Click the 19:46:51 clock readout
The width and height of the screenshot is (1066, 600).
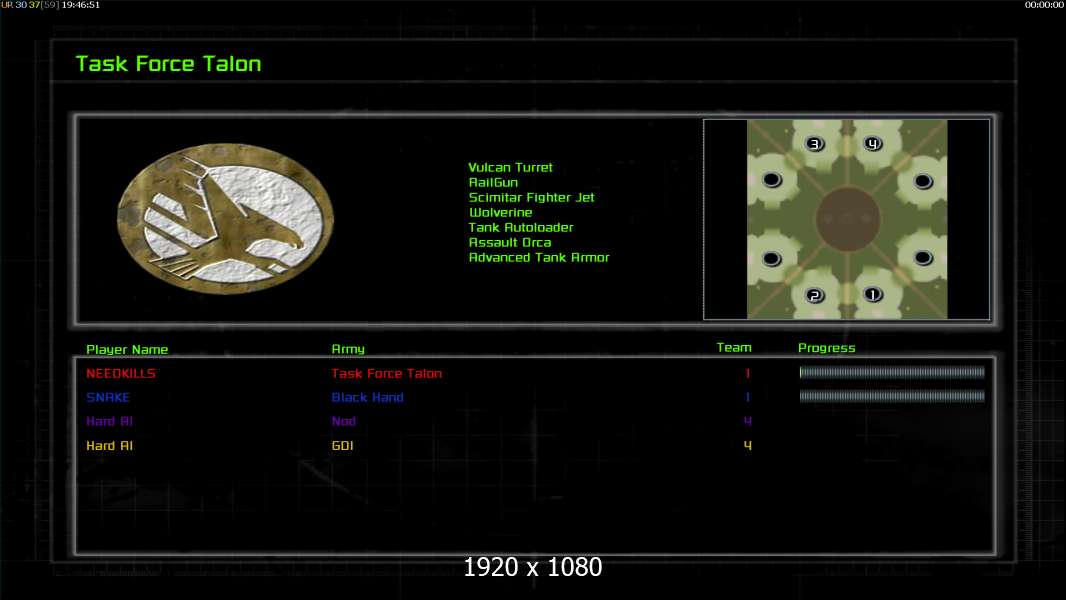point(80,5)
